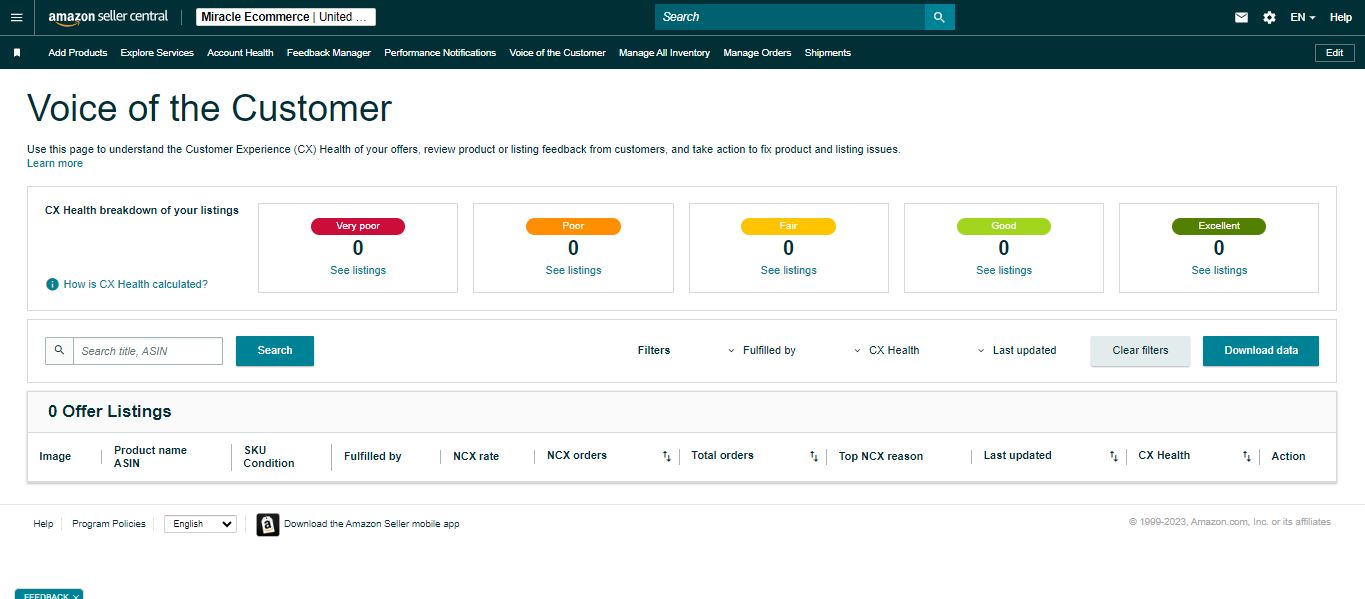Click the top search magnifier button
1365x599 pixels.
(939, 17)
